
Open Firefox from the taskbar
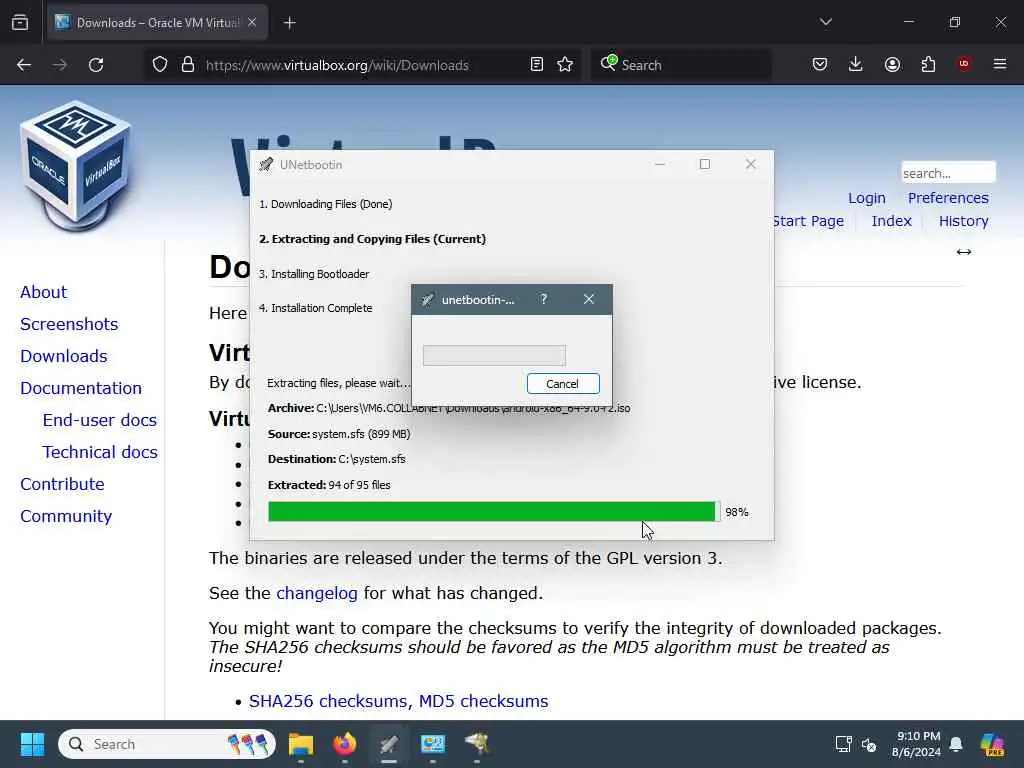(345, 744)
